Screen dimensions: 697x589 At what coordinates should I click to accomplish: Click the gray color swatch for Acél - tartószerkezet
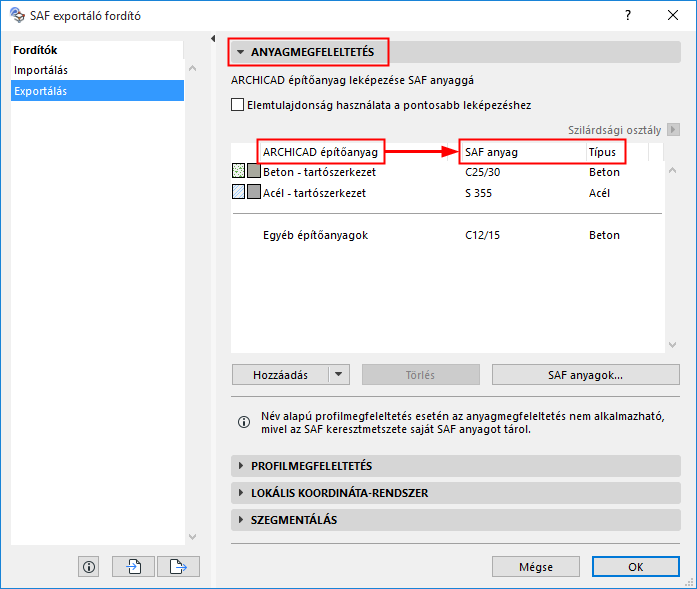pyautogui.click(x=254, y=192)
